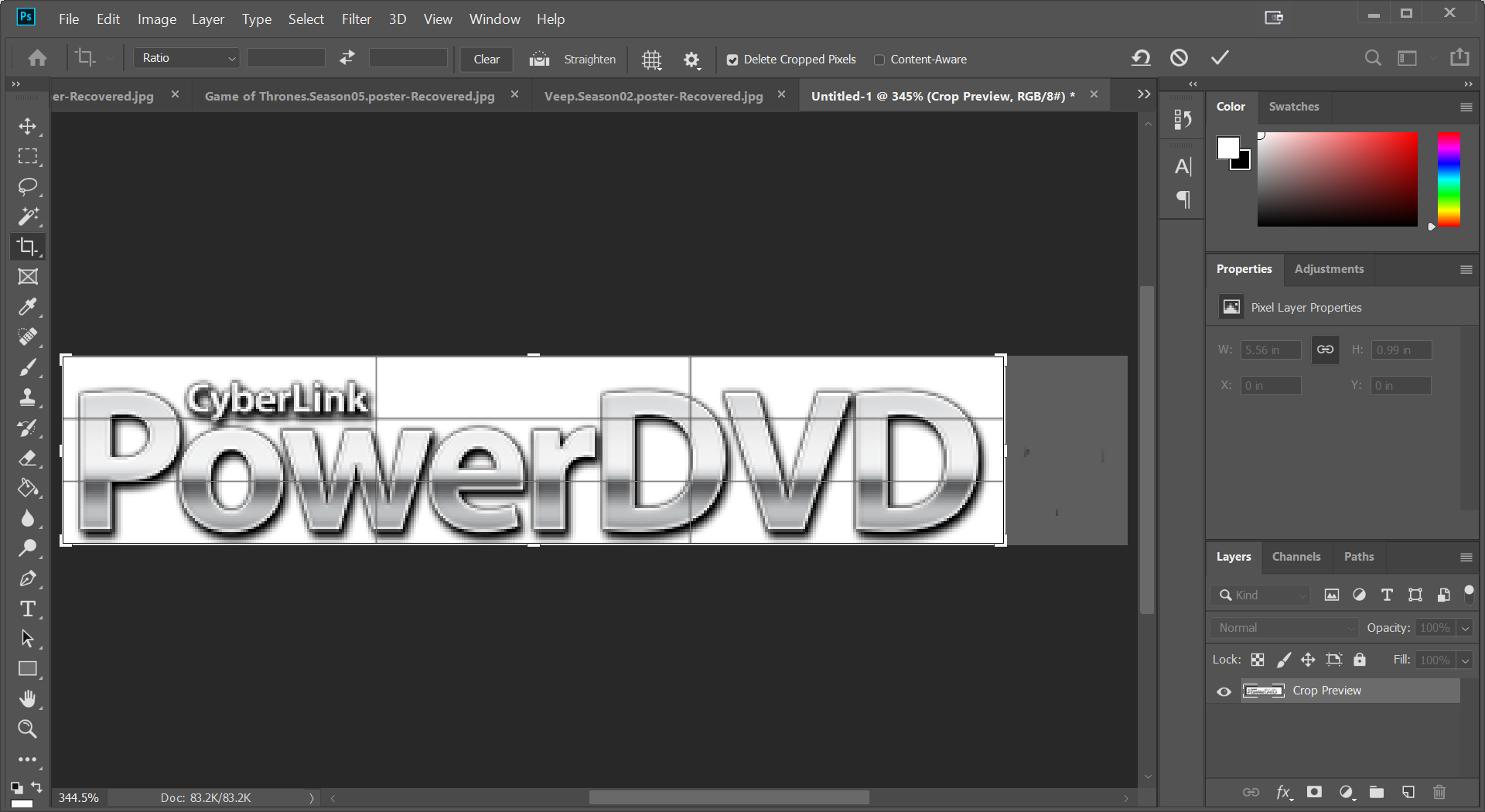Open the blending mode Normal dropdown
Image resolution: width=1485 pixels, height=812 pixels.
[x=1285, y=628]
